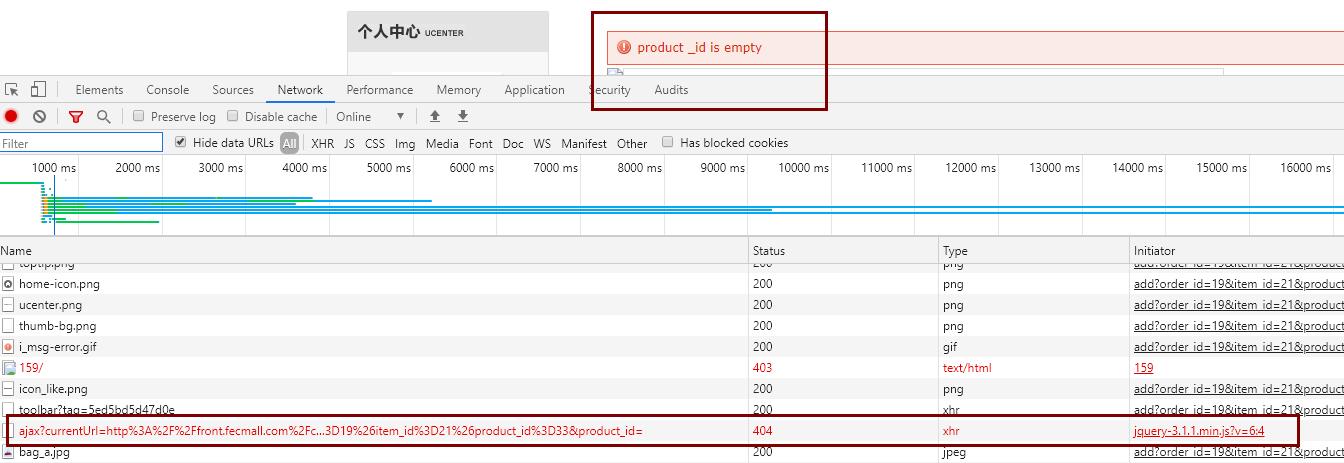
Task: Filter requests by Other
Action: point(632,143)
